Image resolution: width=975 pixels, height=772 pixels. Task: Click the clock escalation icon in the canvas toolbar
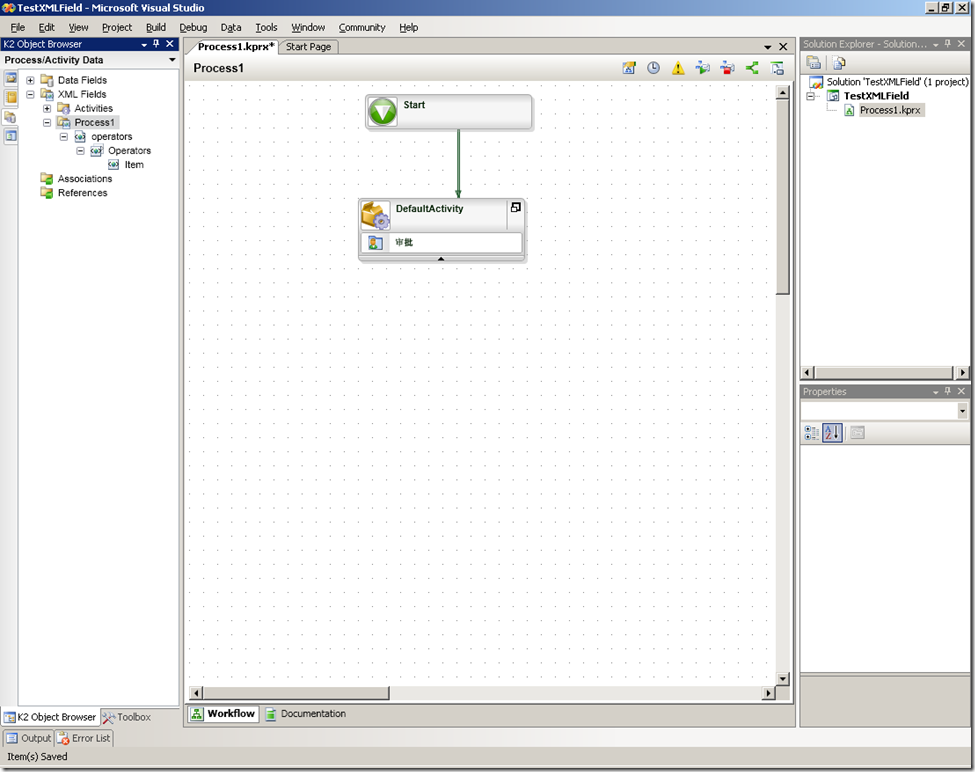pyautogui.click(x=654, y=68)
